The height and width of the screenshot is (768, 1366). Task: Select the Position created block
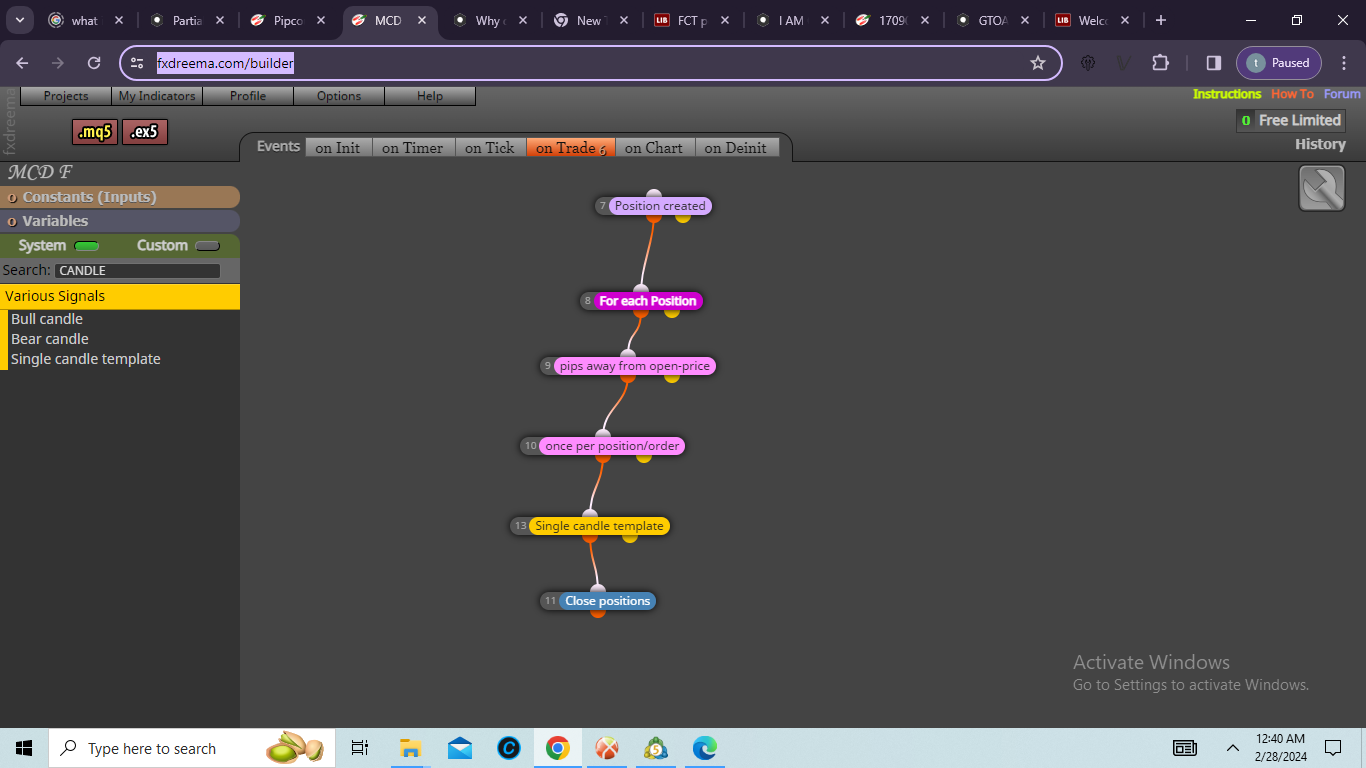coord(660,206)
